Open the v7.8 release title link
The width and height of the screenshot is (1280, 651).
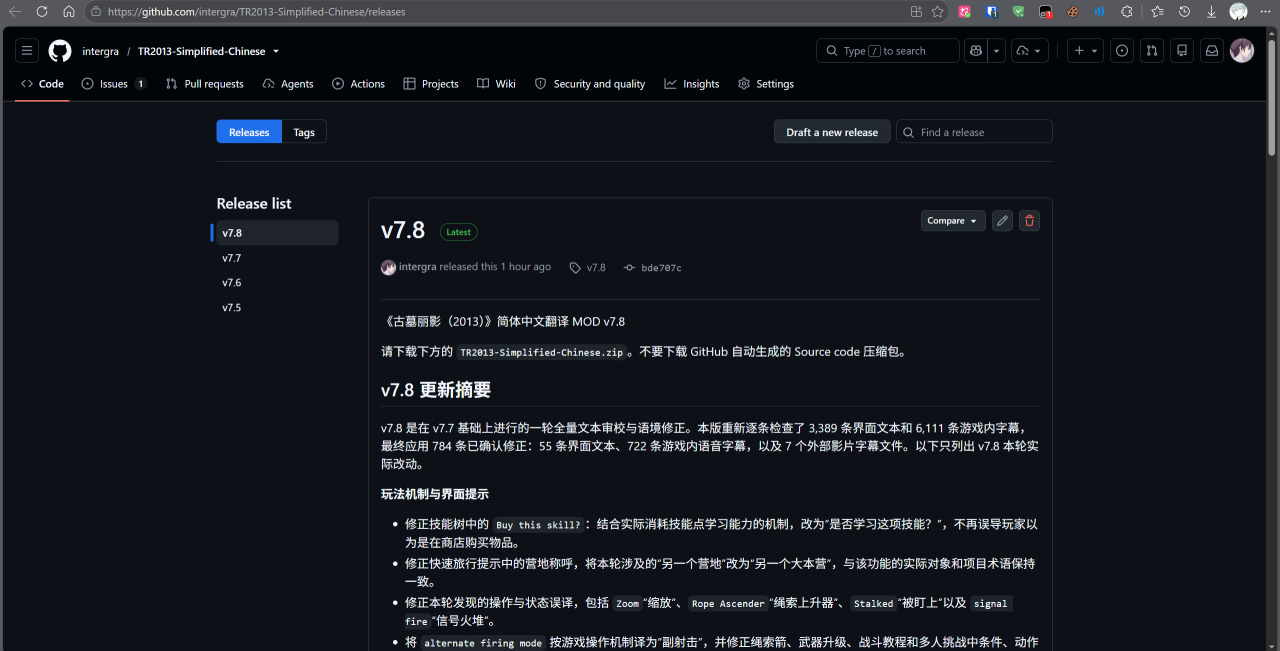point(403,230)
